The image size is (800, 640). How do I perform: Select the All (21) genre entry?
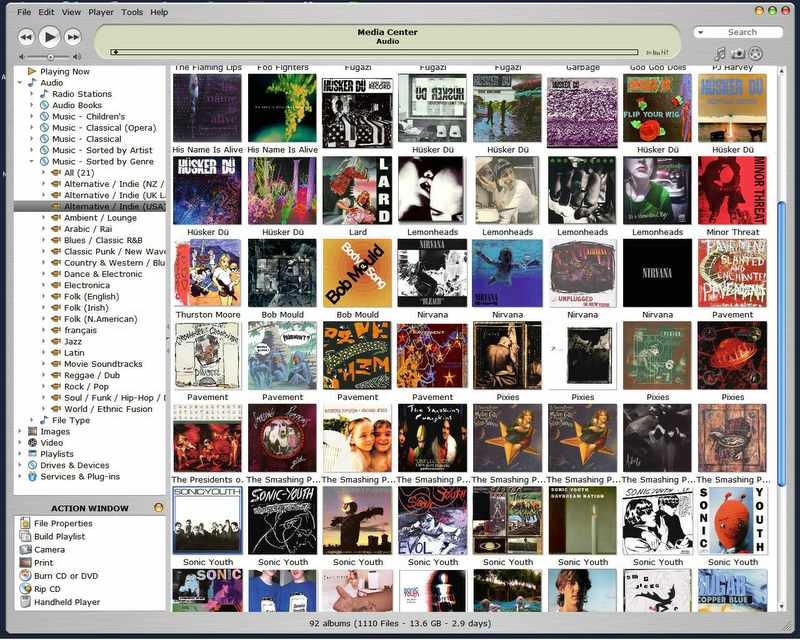point(79,173)
